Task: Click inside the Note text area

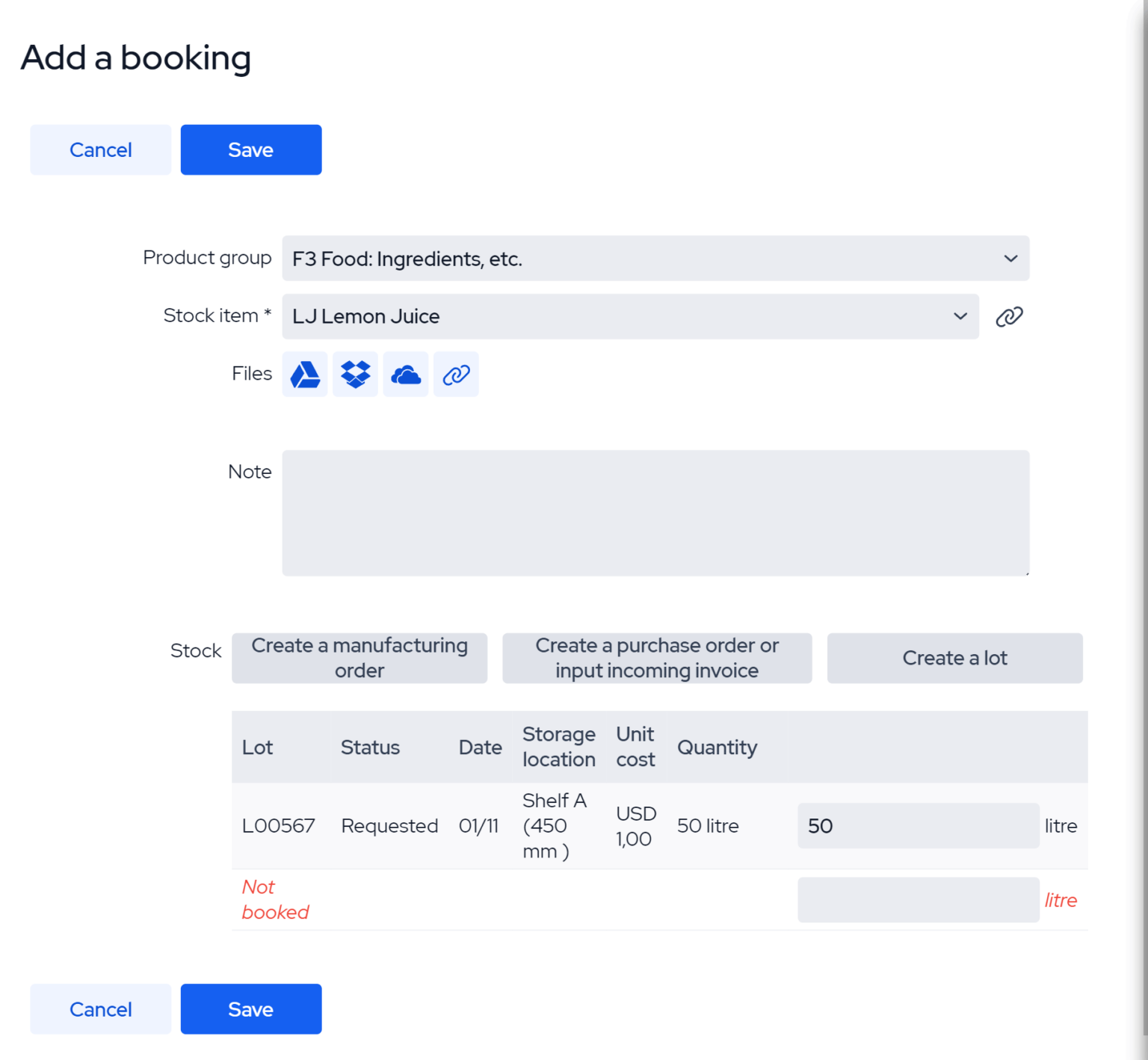Action: [x=655, y=513]
